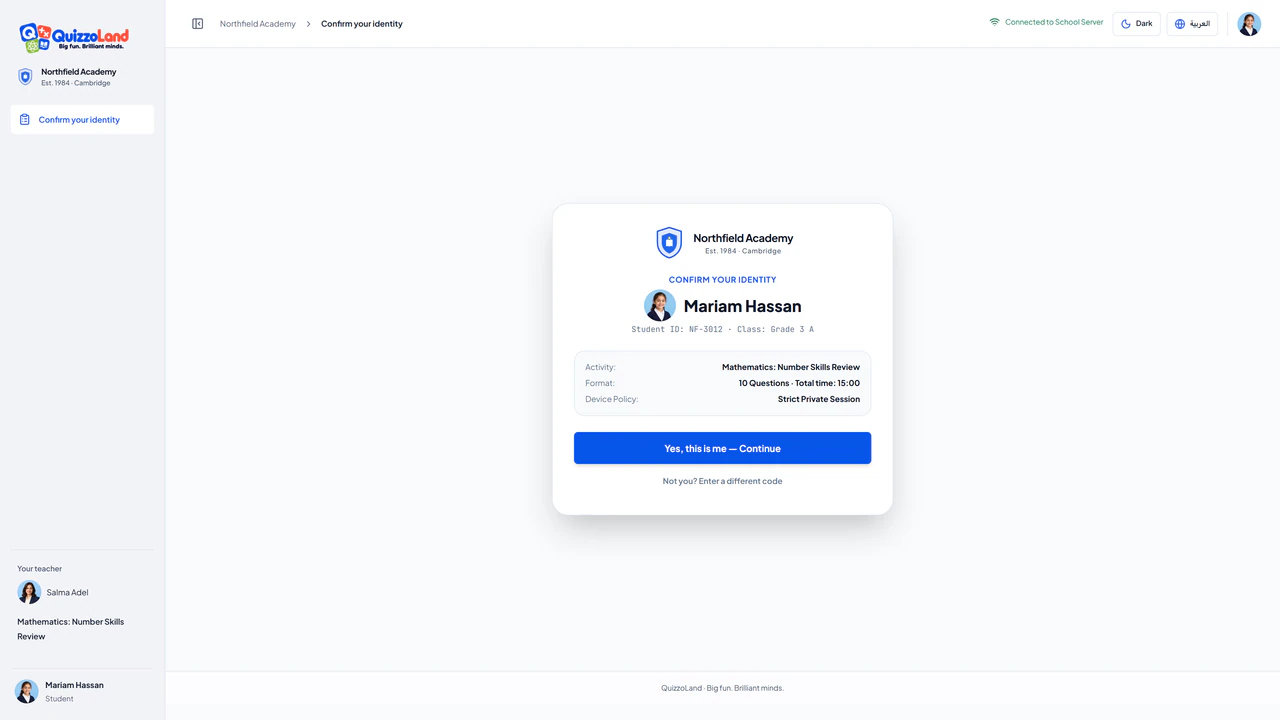The height and width of the screenshot is (720, 1280).
Task: Click the Mariam Hassan name heading
Action: tap(743, 306)
